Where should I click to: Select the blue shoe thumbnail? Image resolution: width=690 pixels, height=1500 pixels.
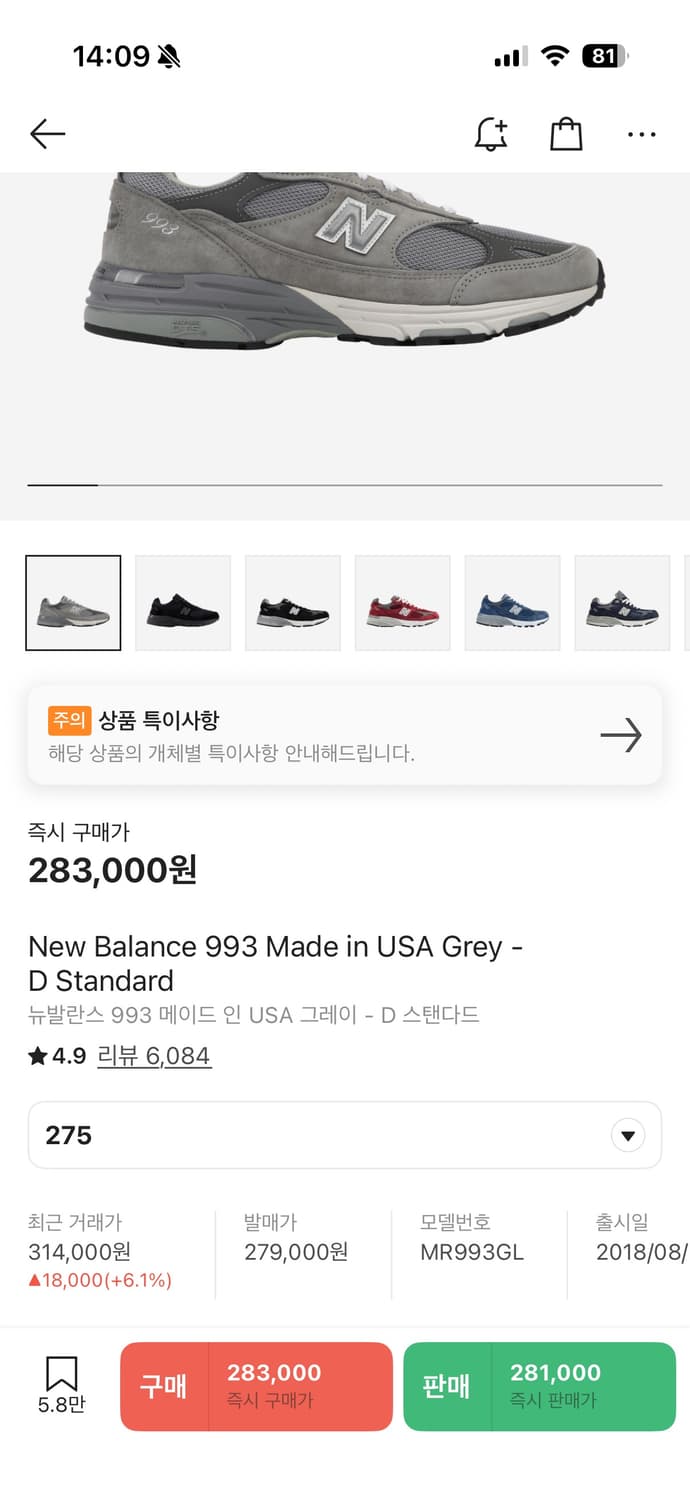(513, 603)
